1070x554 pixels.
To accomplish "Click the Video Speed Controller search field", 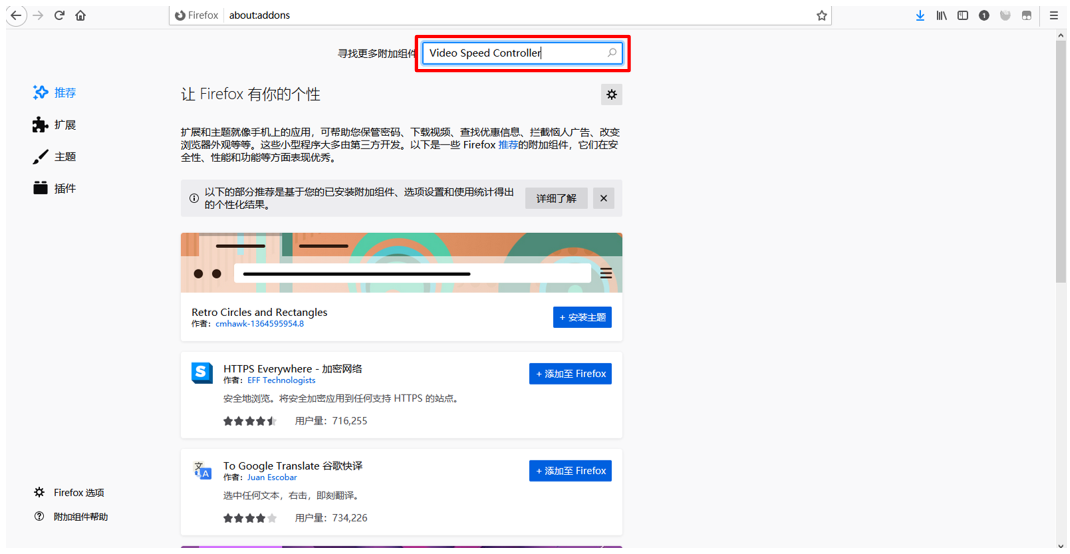I will click(523, 53).
